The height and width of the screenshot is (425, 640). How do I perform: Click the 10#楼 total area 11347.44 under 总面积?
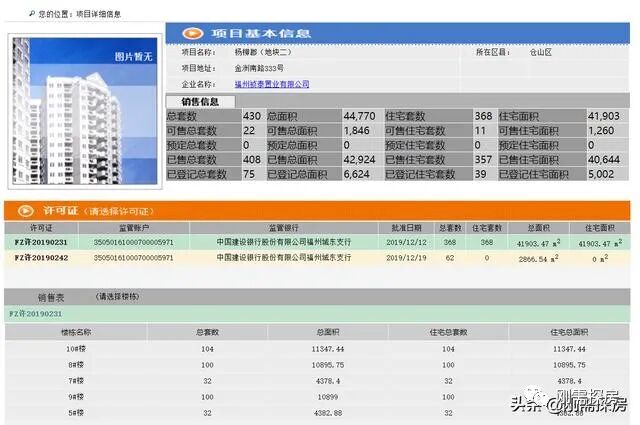coord(328,349)
